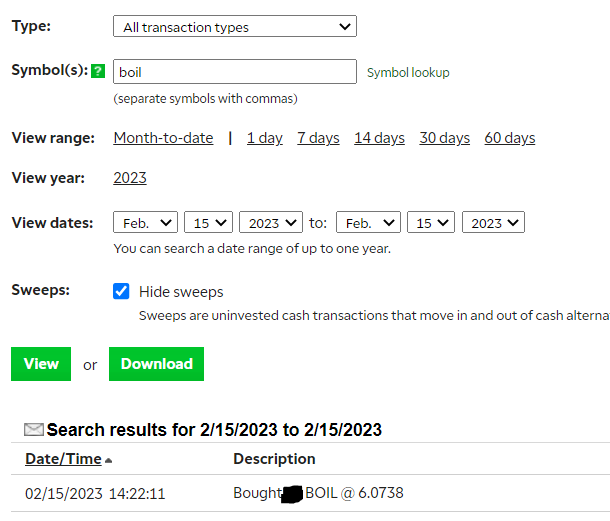Select the 14 days view range
Viewport: 610px width, 521px height.
(x=379, y=138)
